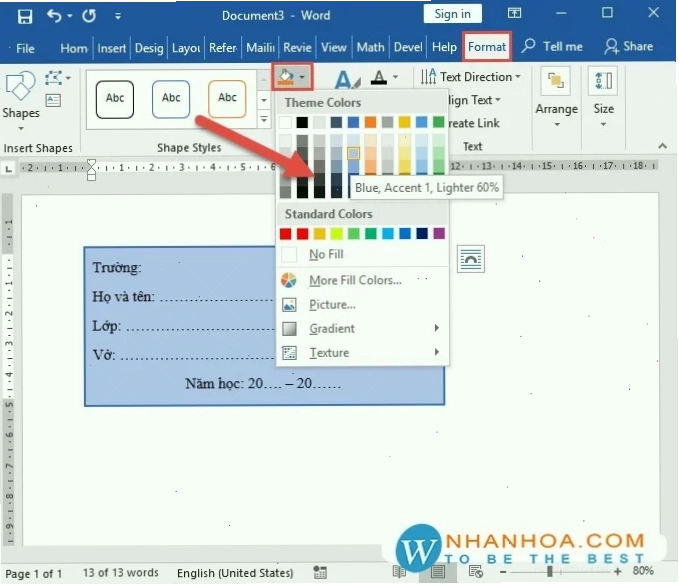This screenshot has width=679, height=585.
Task: Click the Undo arrow icon
Action: pyautogui.click(x=54, y=16)
